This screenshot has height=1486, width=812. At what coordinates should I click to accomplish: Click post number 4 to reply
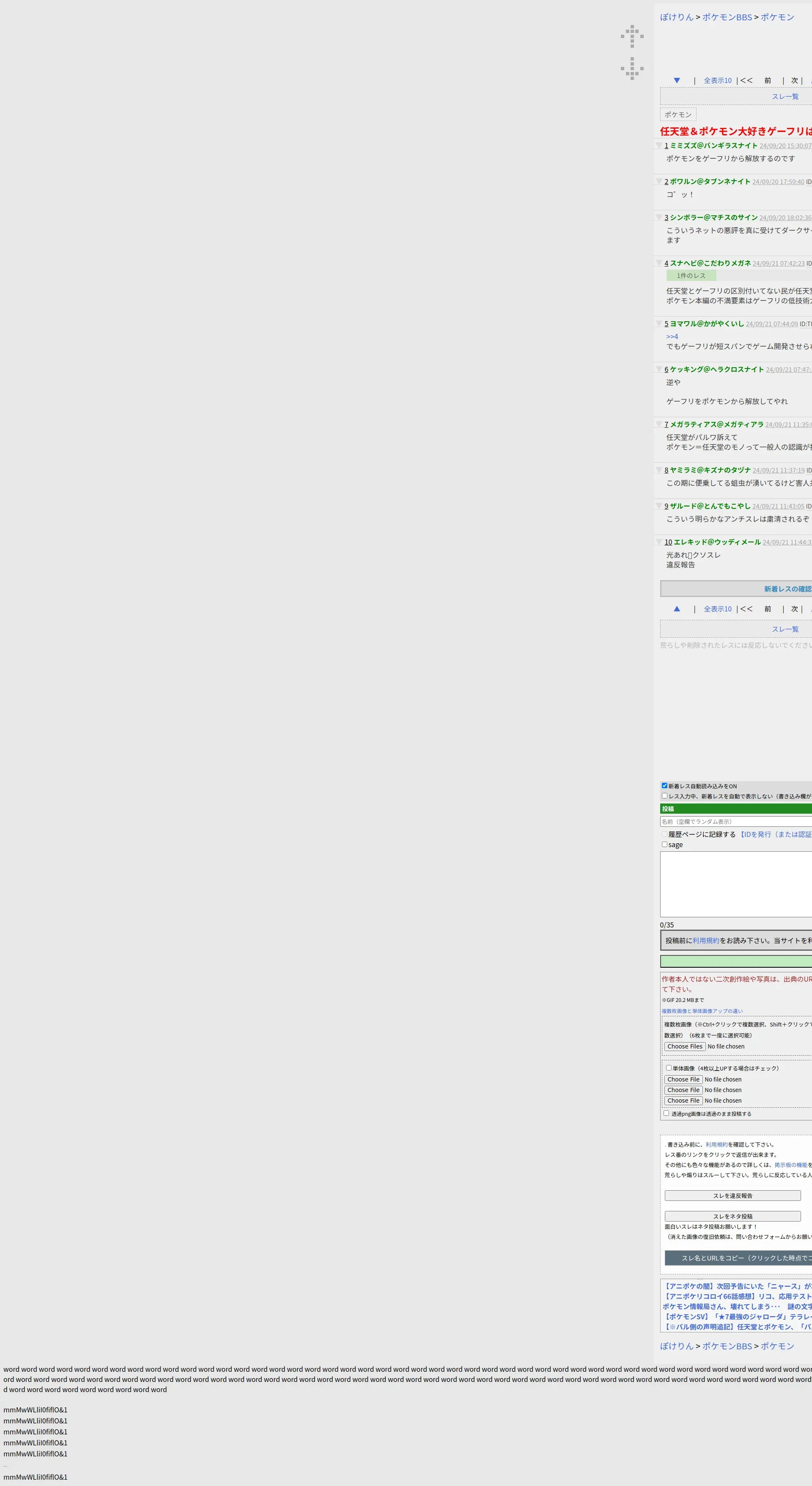[666, 263]
